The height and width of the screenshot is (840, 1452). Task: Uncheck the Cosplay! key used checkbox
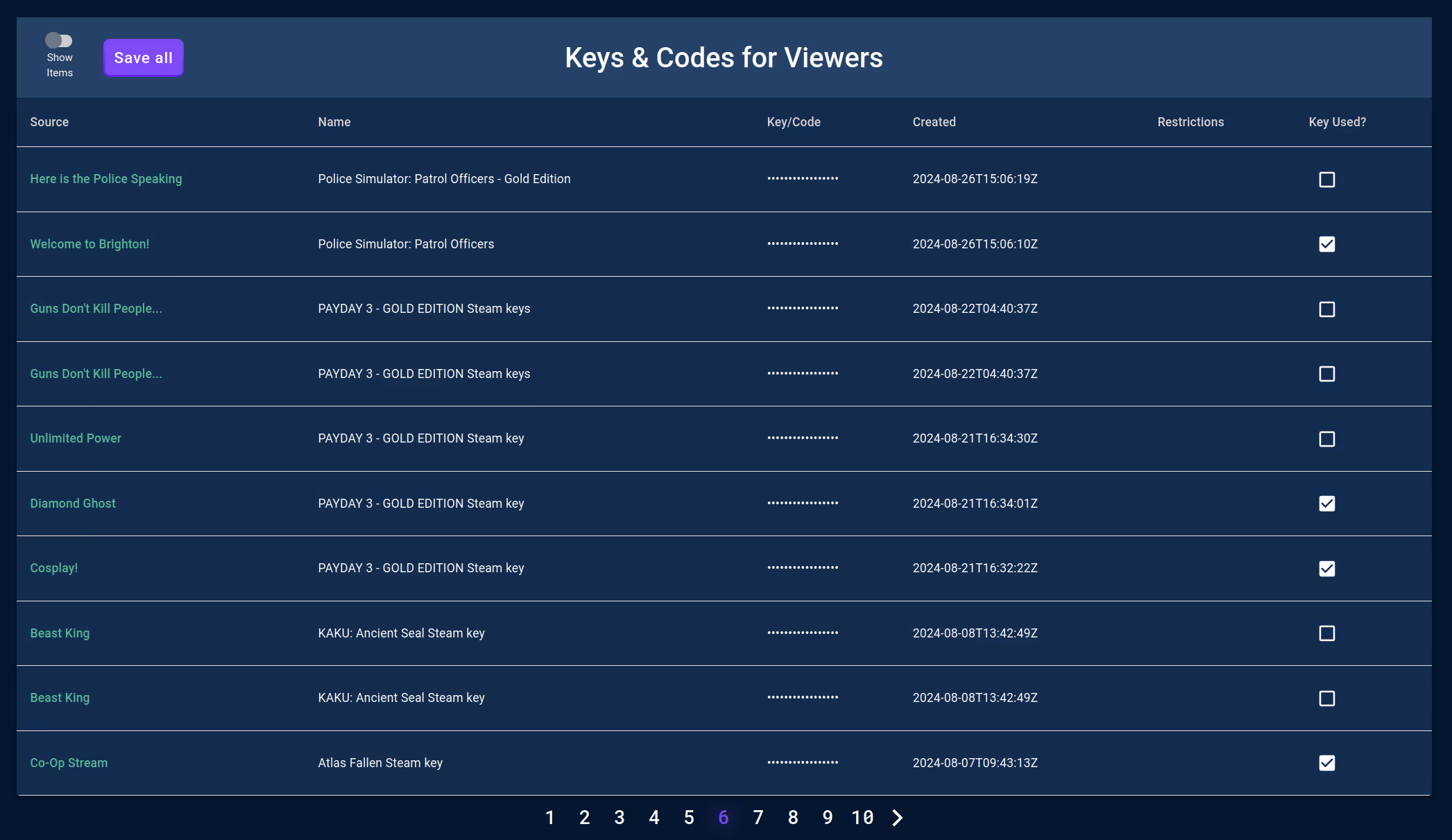click(1326, 568)
